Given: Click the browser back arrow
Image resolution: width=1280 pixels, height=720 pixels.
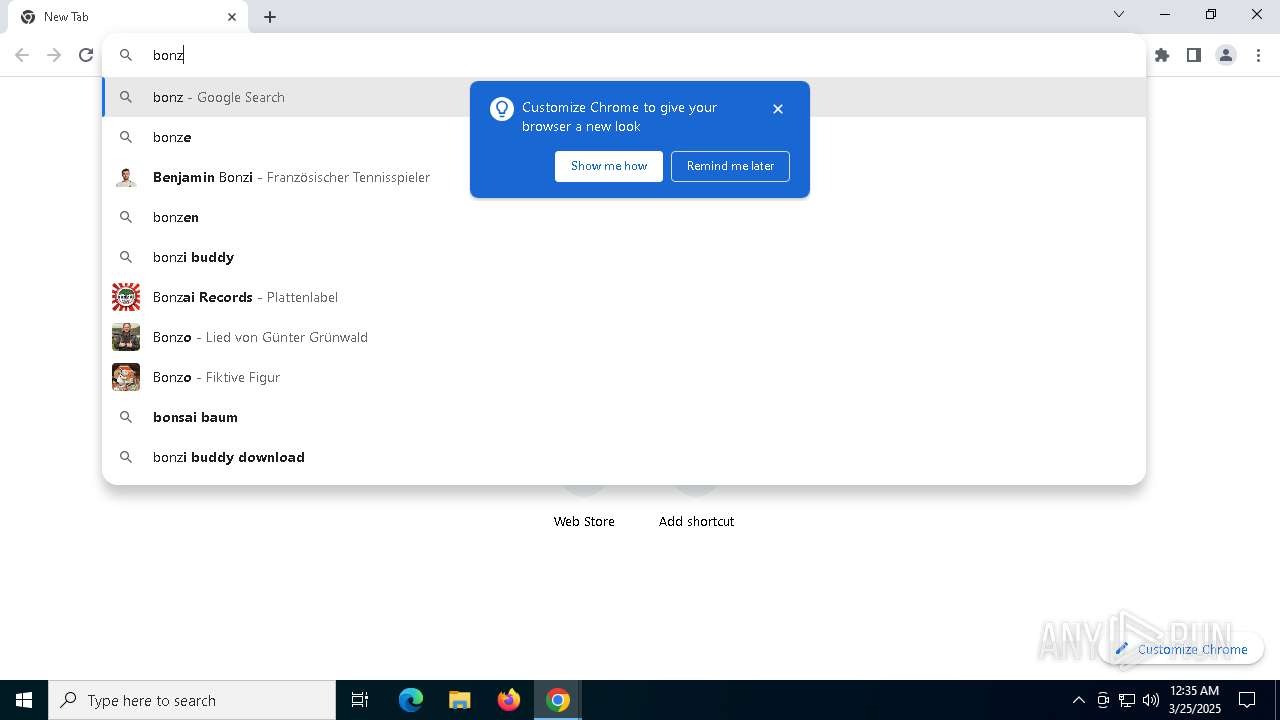Looking at the screenshot, I should coord(22,55).
